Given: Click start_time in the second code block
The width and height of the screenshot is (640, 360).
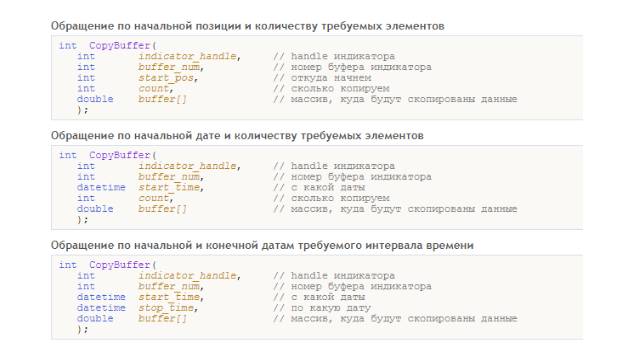Looking at the screenshot, I should 169,187.
